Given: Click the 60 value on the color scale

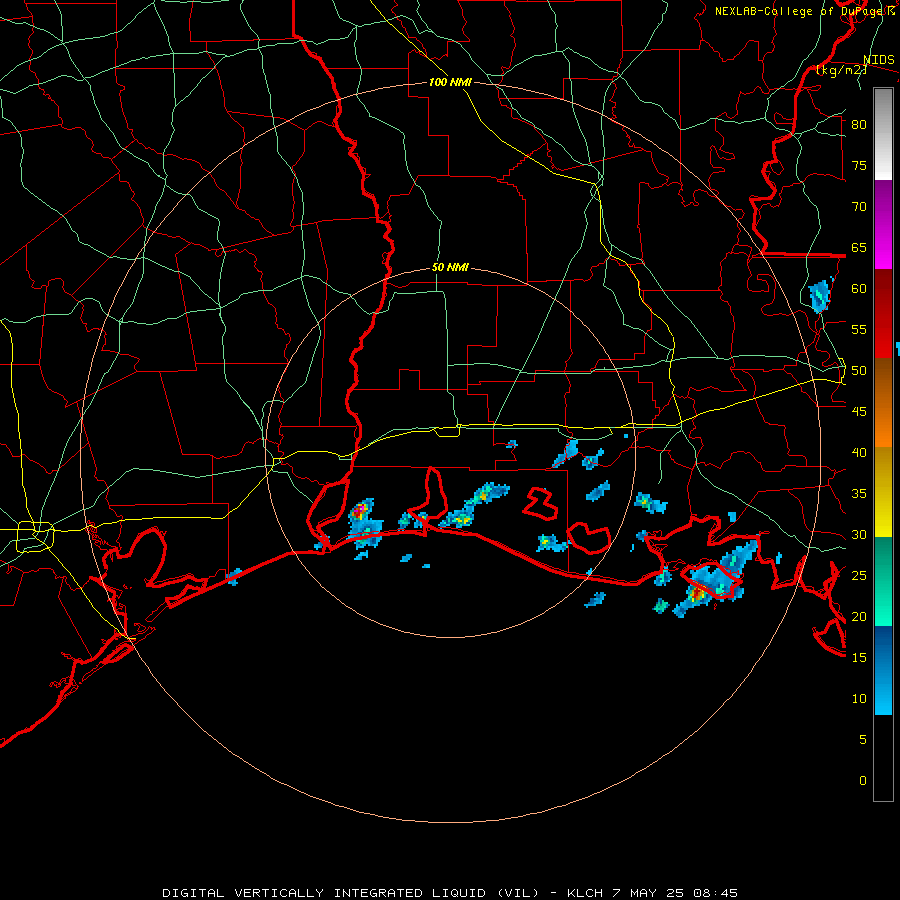Looking at the screenshot, I should pyautogui.click(x=859, y=289).
